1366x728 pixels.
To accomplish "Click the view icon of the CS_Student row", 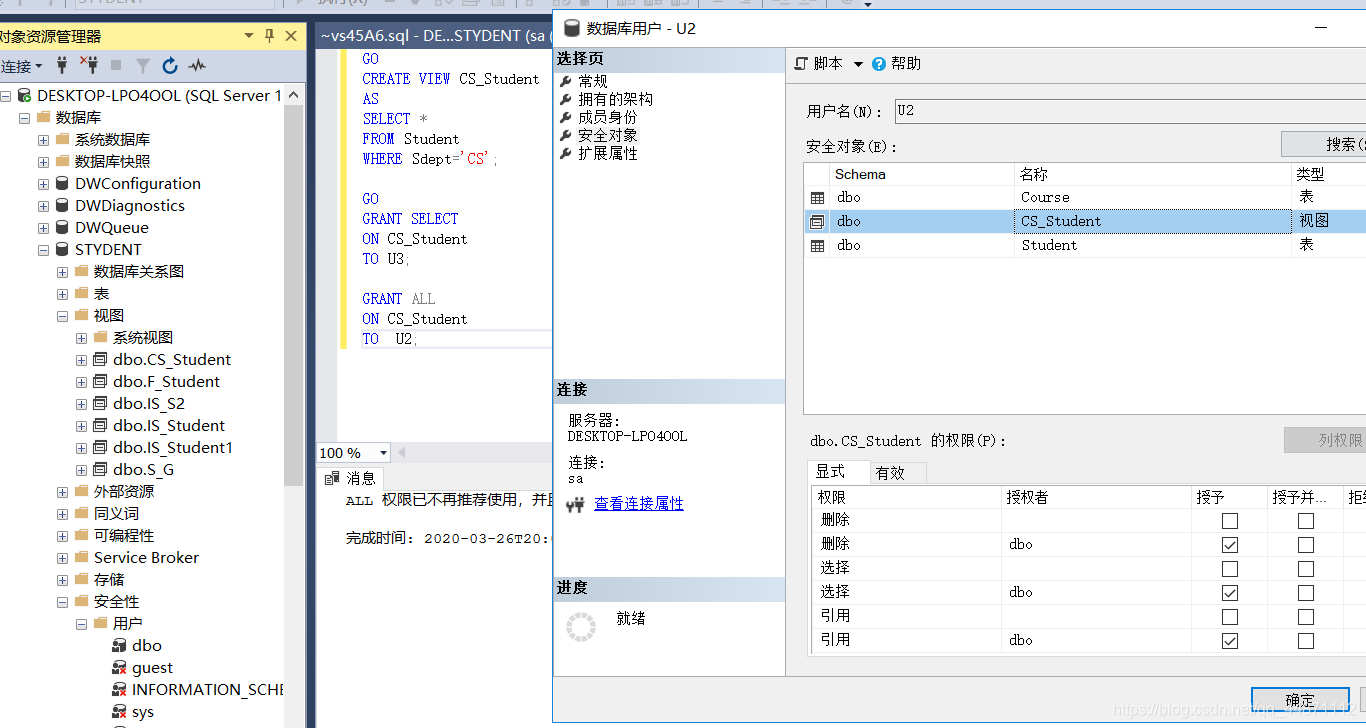I will pos(817,222).
